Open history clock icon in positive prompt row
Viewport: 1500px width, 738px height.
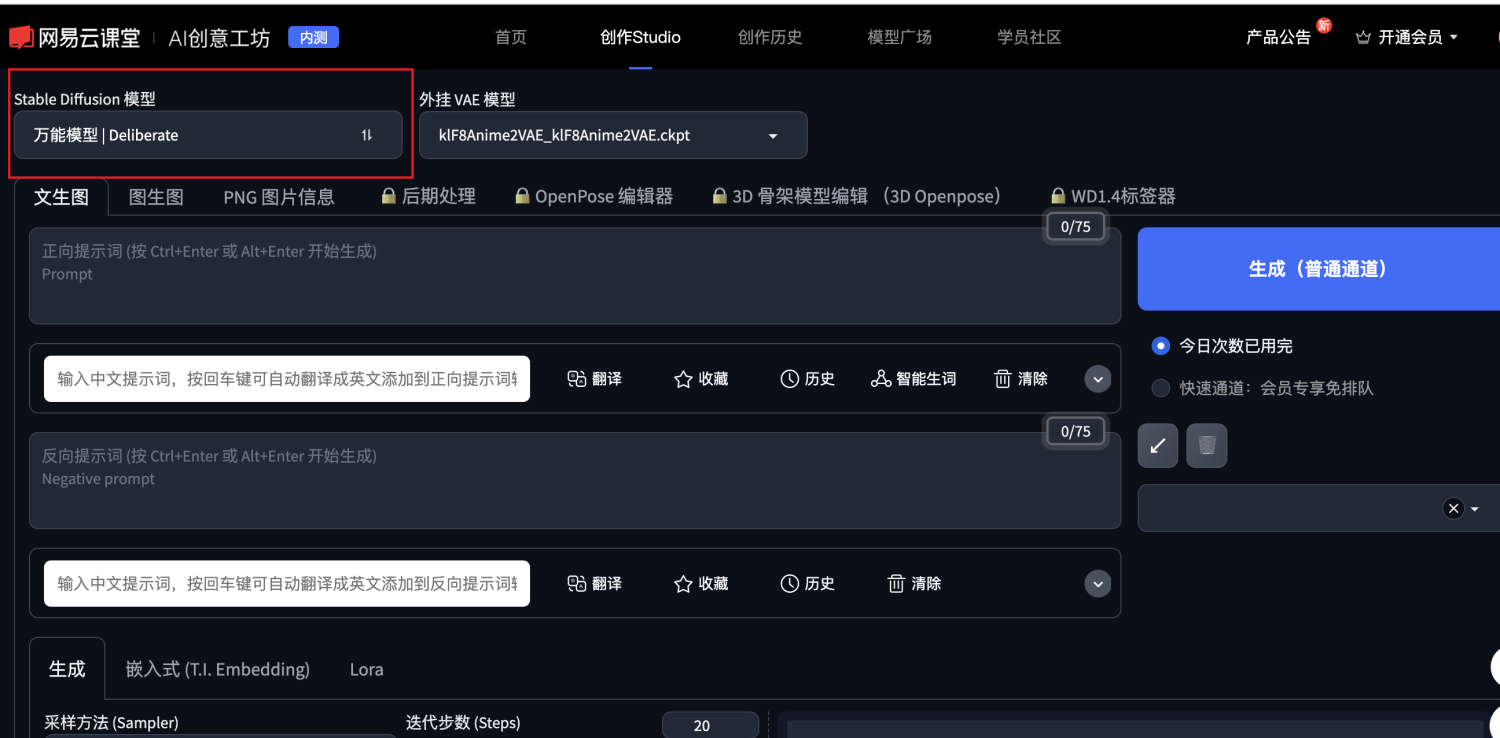[x=789, y=379]
